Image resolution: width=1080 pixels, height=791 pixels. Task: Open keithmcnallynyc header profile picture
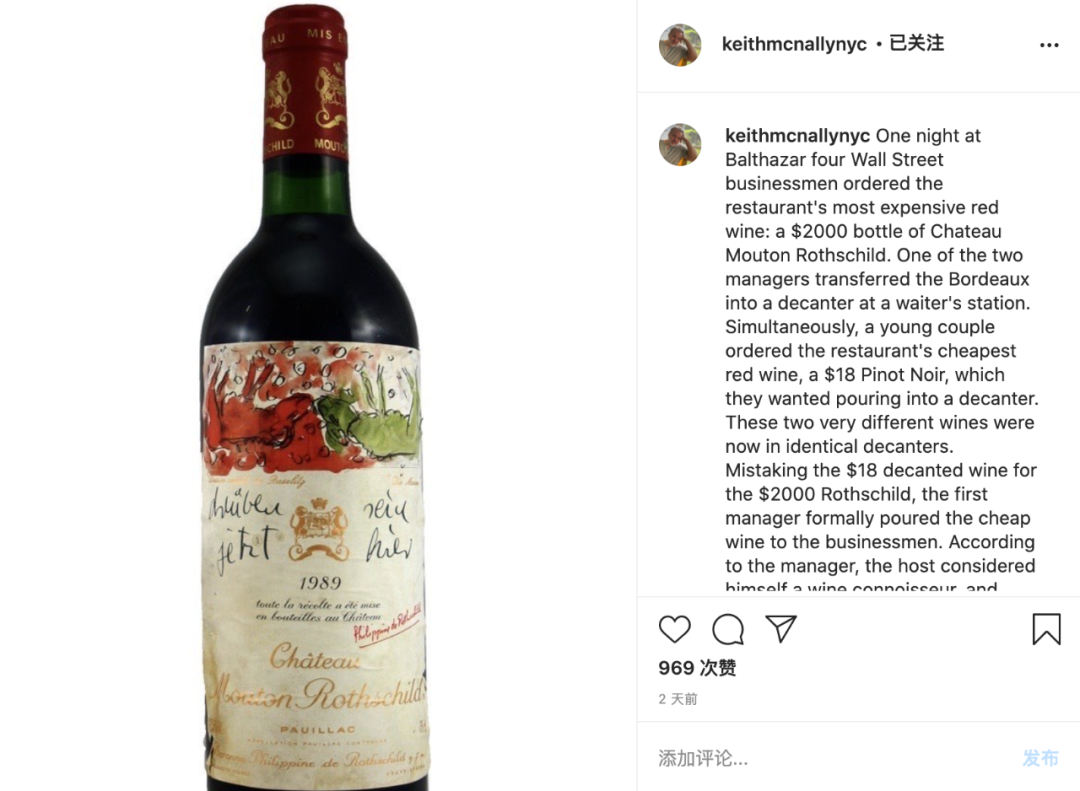pyautogui.click(x=680, y=45)
